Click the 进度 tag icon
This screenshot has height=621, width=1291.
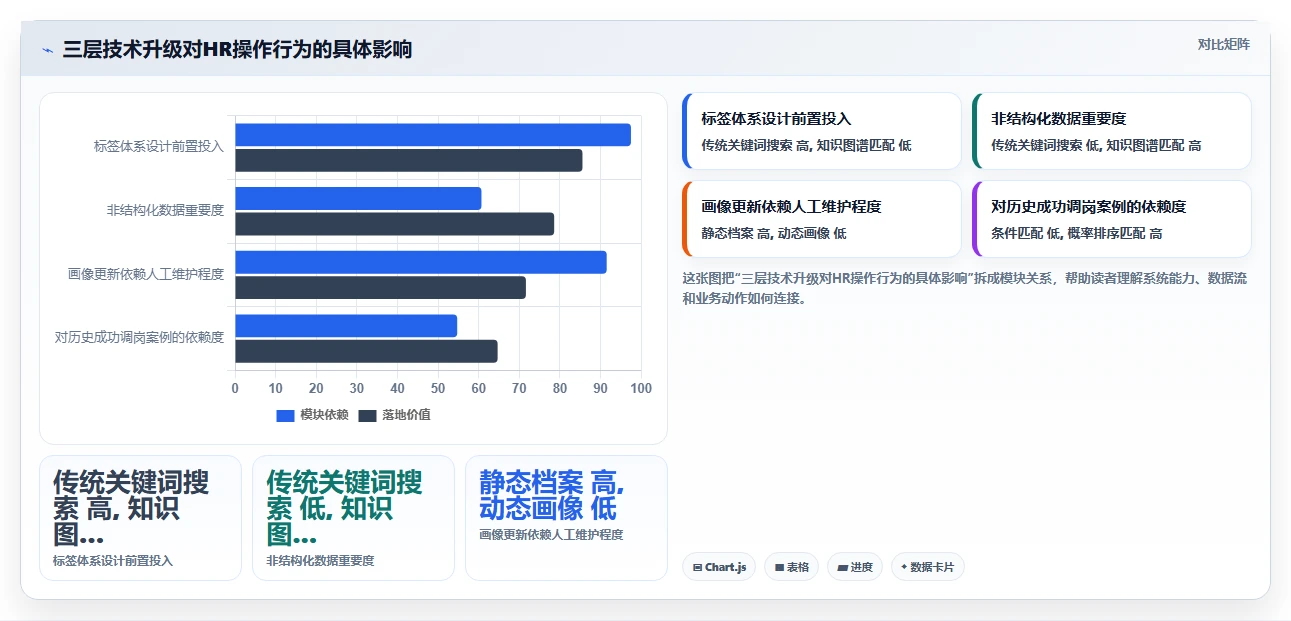[x=842, y=567]
